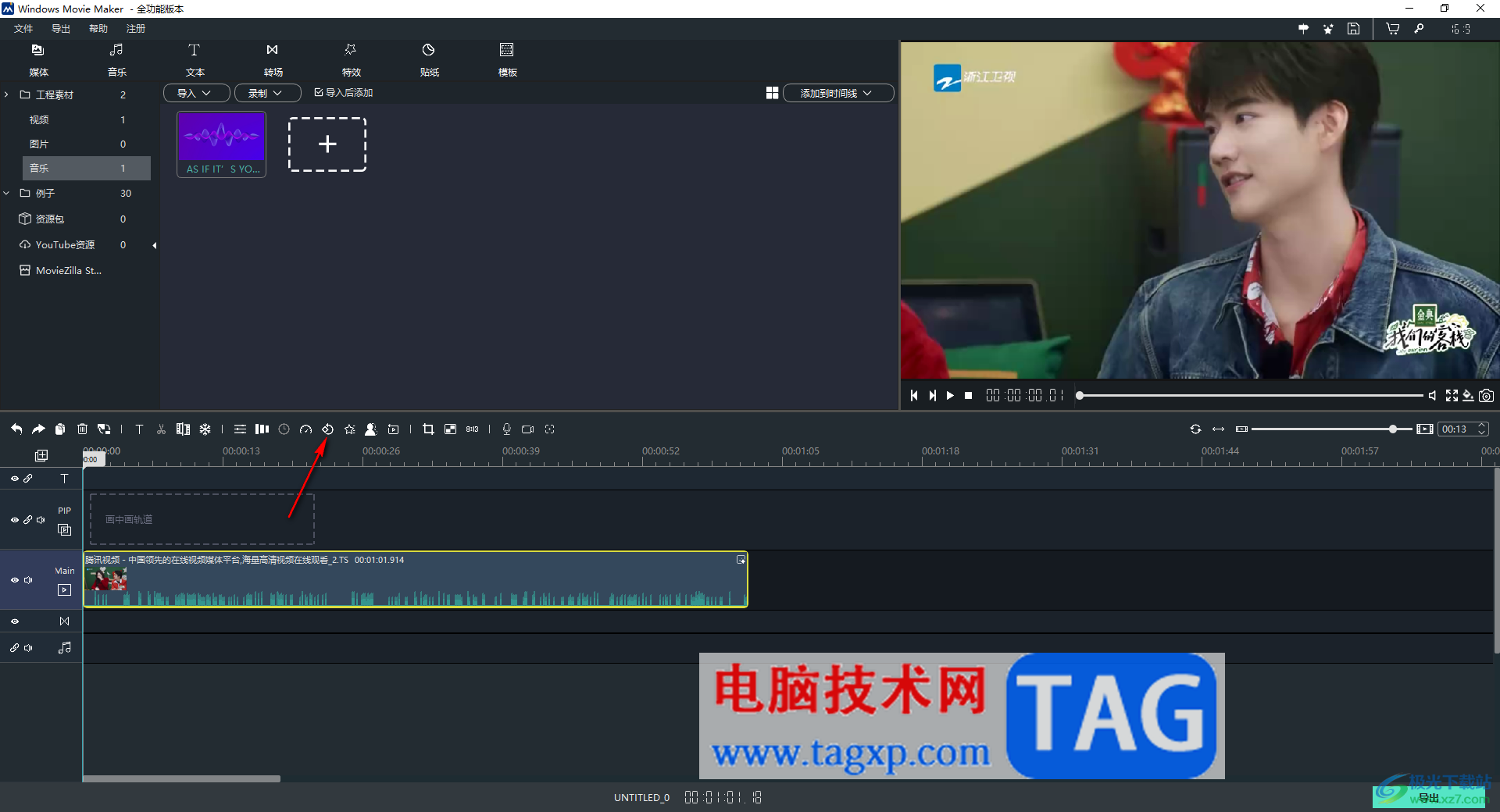
Task: Toggle the 导入后添加 checkbox
Action: click(319, 92)
